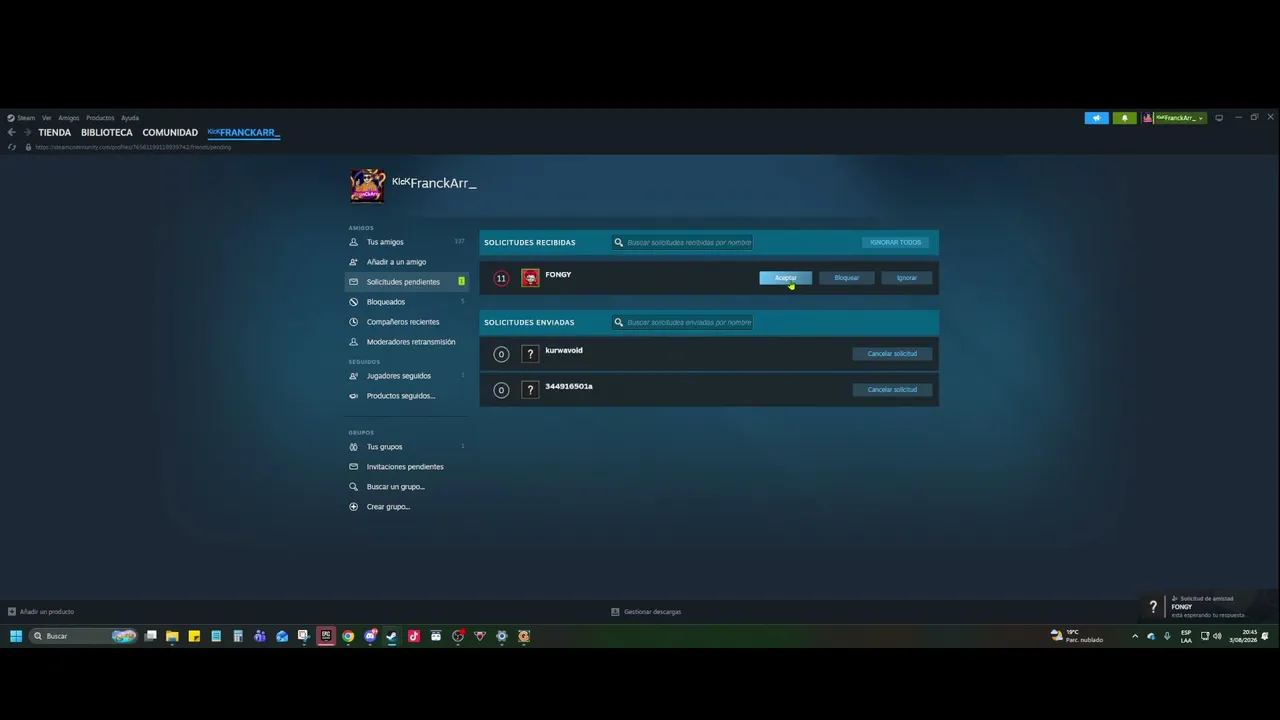
Task: Open the taskbar calculator
Action: click(x=238, y=636)
